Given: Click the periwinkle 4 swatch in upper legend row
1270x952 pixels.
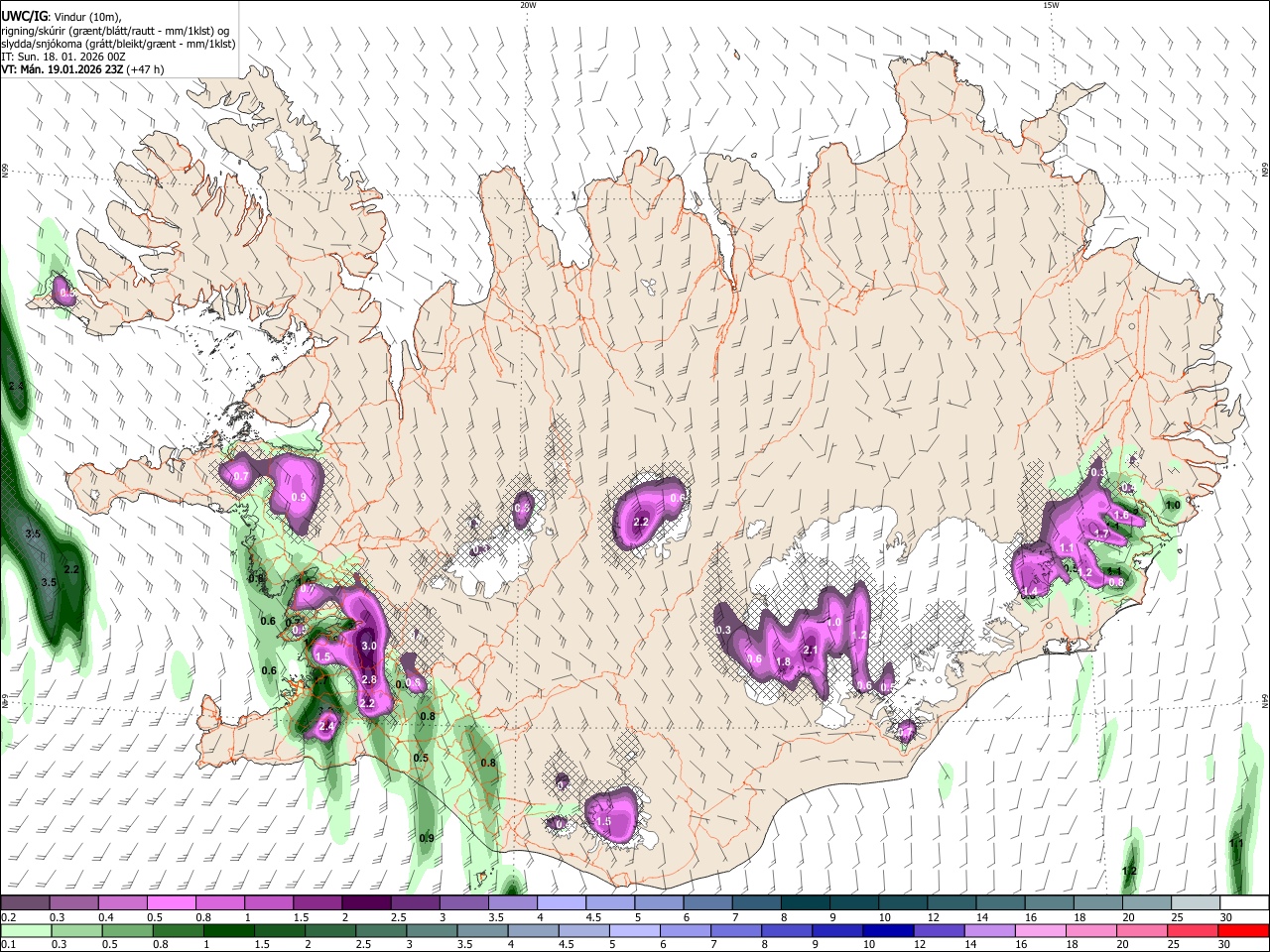Looking at the screenshot, I should (561, 902).
